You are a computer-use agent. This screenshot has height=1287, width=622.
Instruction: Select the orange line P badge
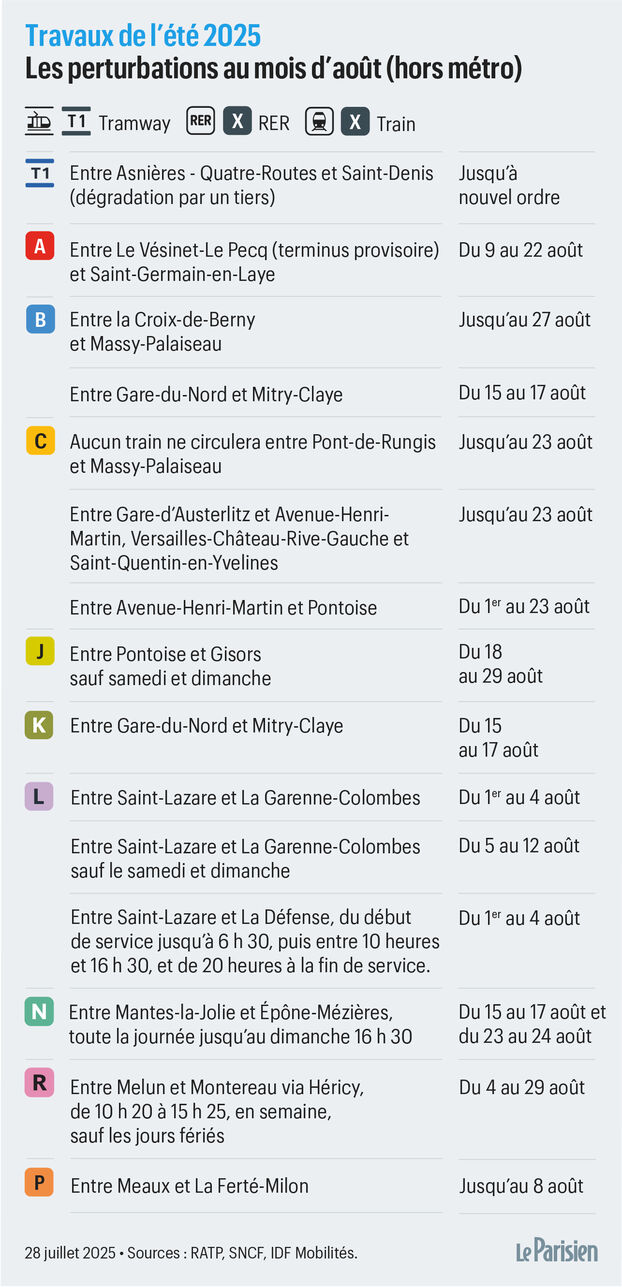click(39, 1184)
